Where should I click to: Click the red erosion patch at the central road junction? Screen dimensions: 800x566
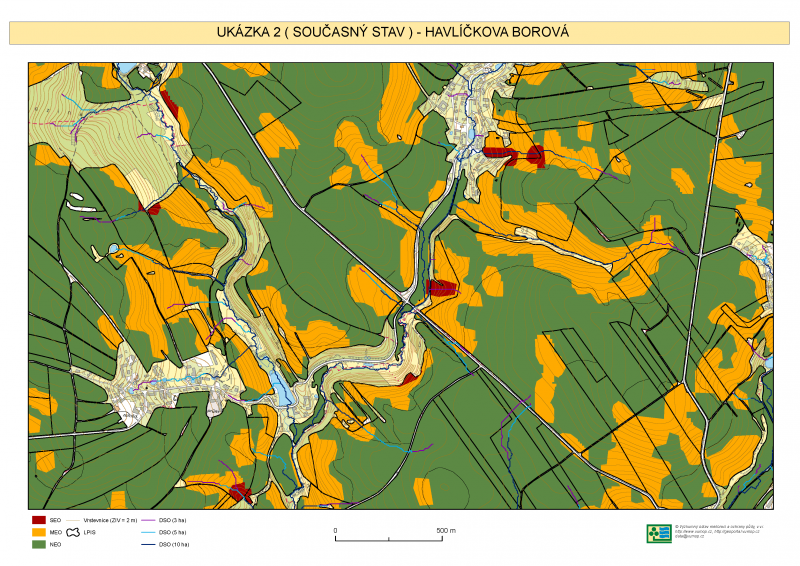coord(440,288)
